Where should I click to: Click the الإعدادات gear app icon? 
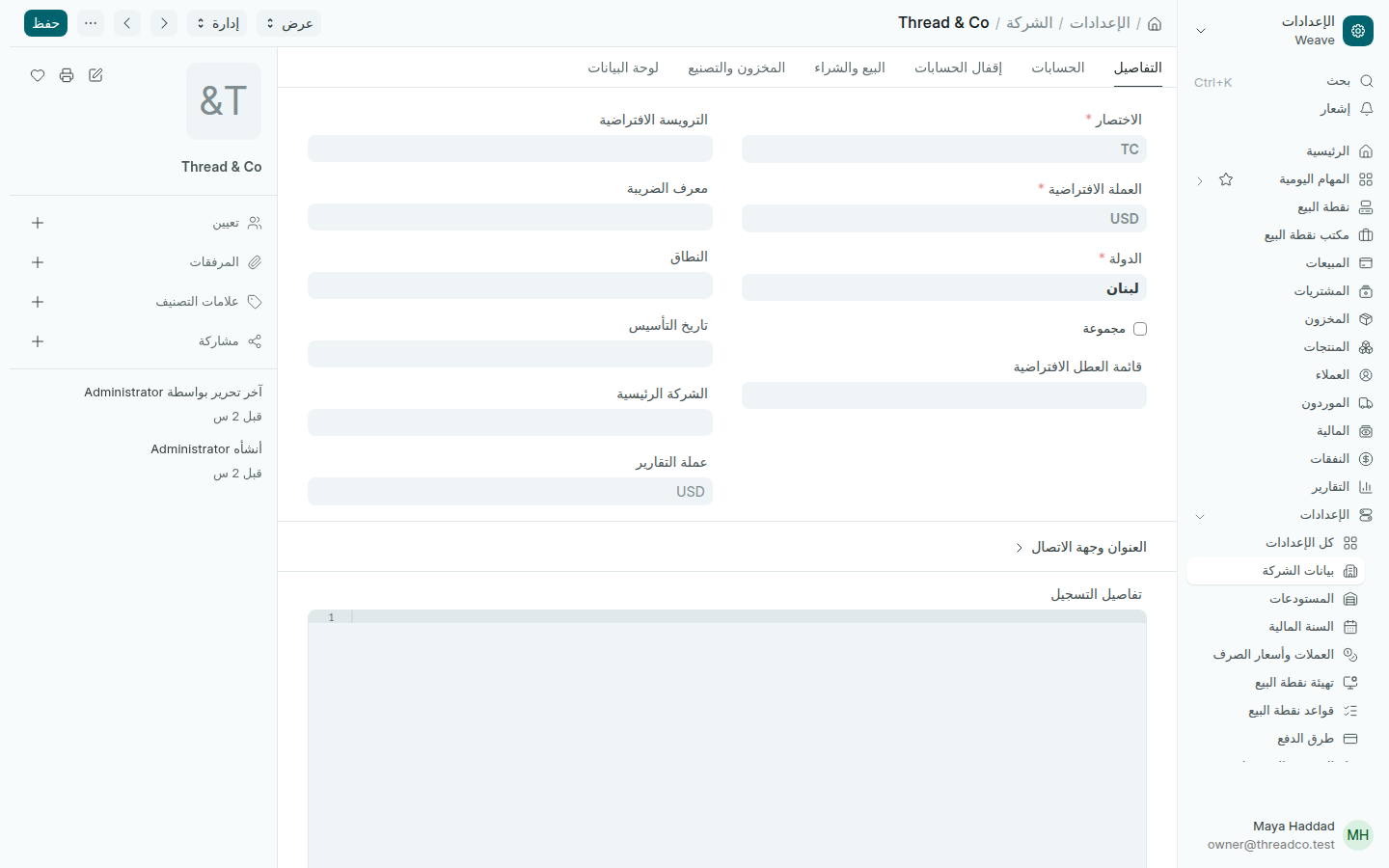coord(1358,31)
